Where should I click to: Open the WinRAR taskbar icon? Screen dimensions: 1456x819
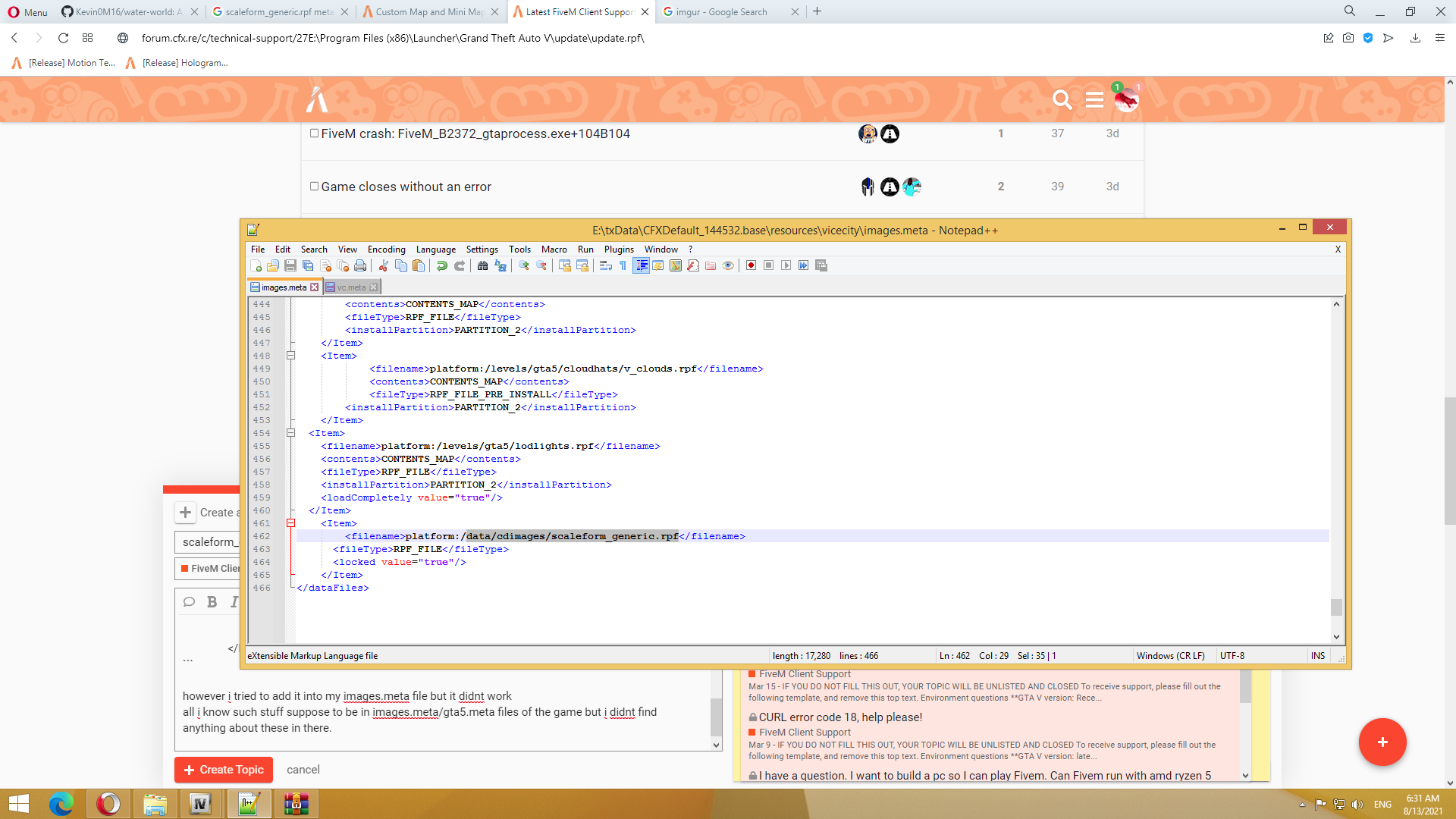tap(296, 804)
